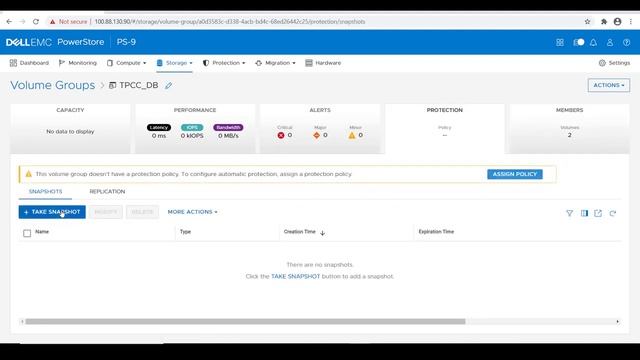Select the MEMBERS card
Image resolution: width=640 pixels, height=360 pixels.
coord(569,129)
